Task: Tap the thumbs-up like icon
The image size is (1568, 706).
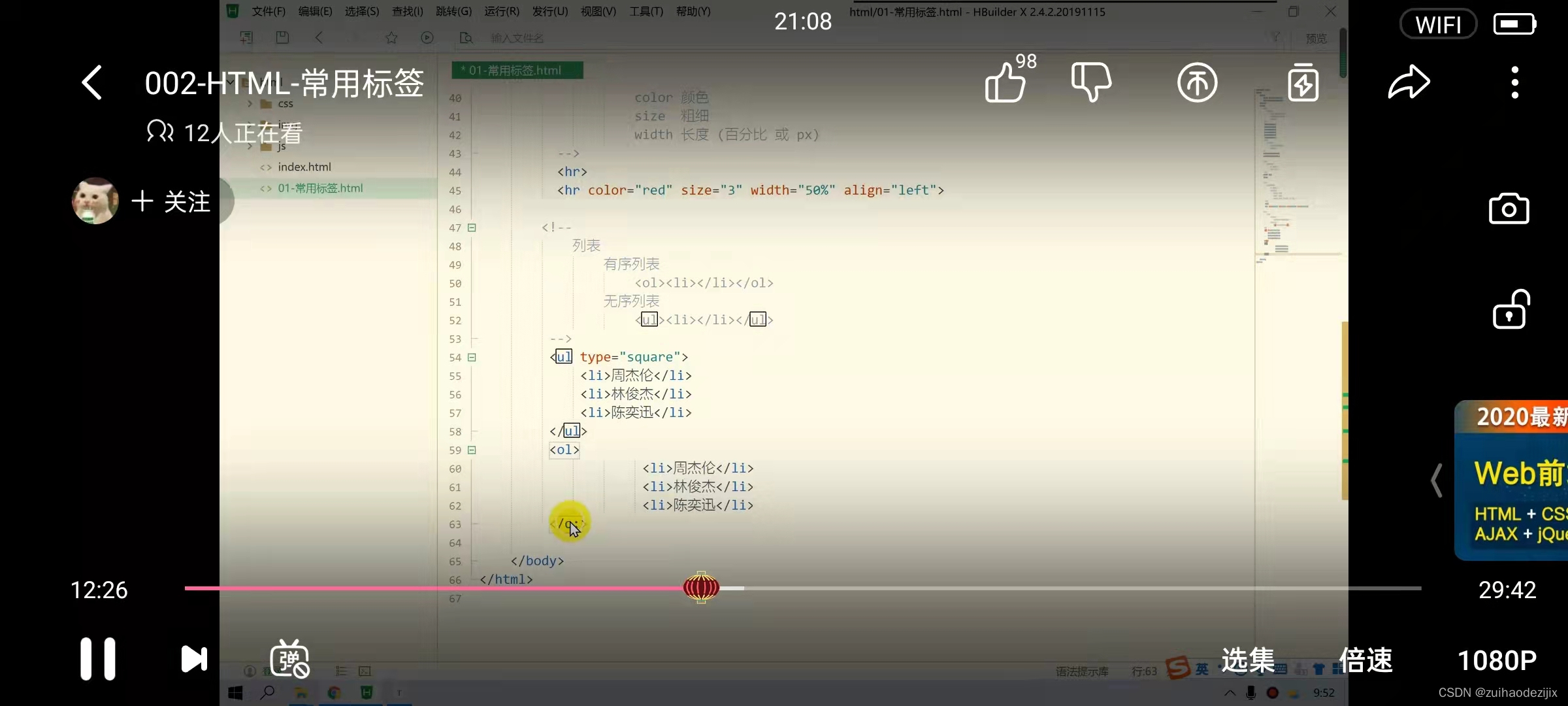Action: pyautogui.click(x=1005, y=84)
